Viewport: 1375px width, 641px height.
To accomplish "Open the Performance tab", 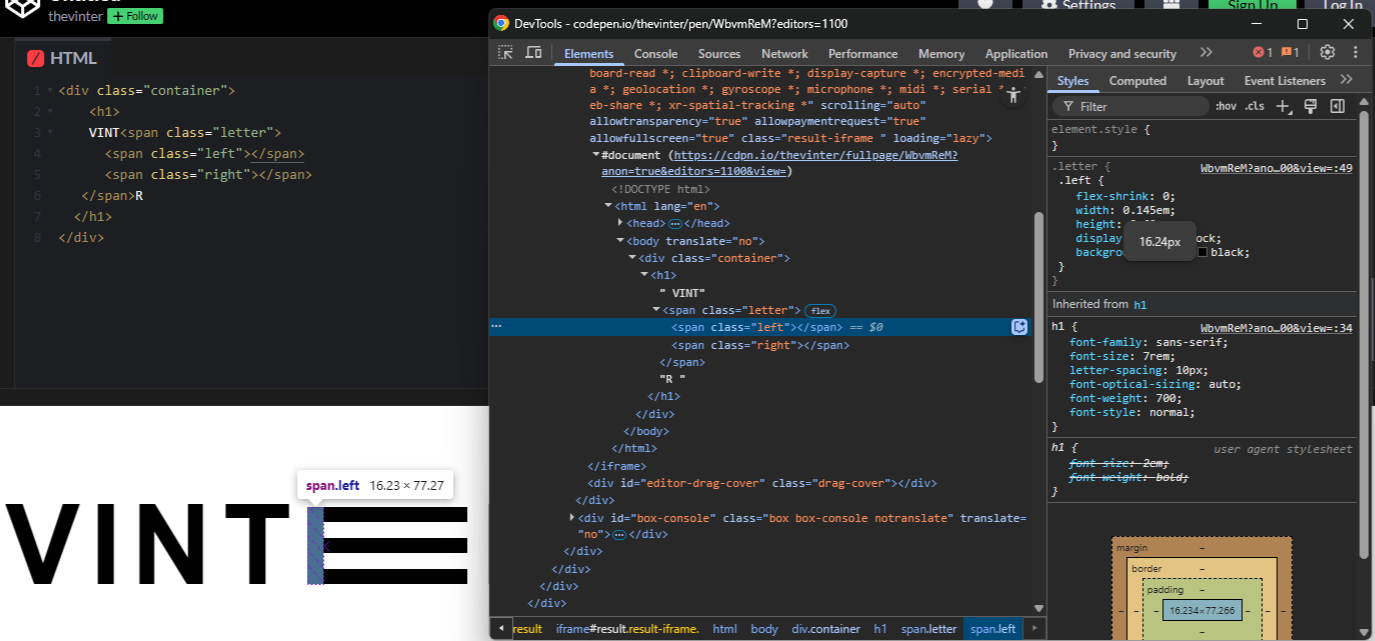I will click(x=863, y=54).
